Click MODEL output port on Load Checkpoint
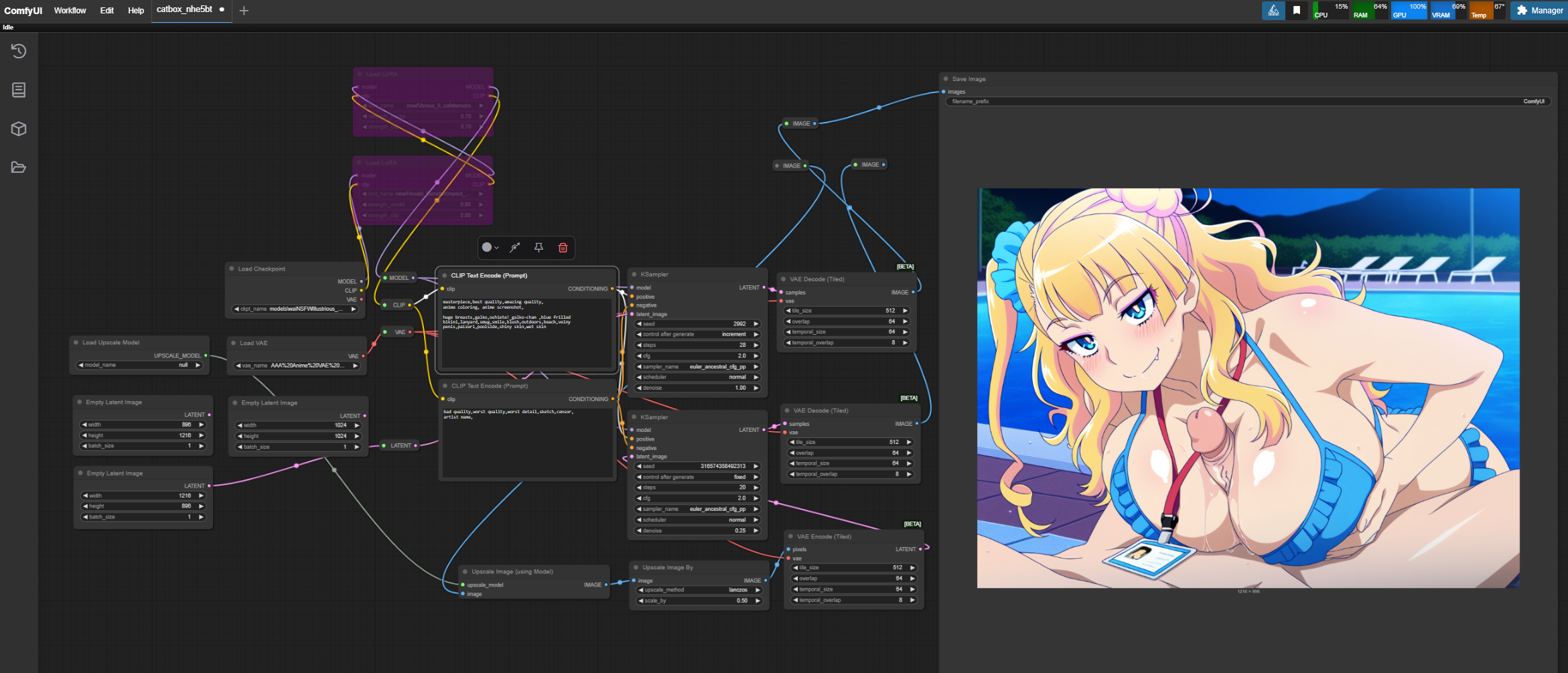Screen dimensions: 1568x673 coord(362,281)
